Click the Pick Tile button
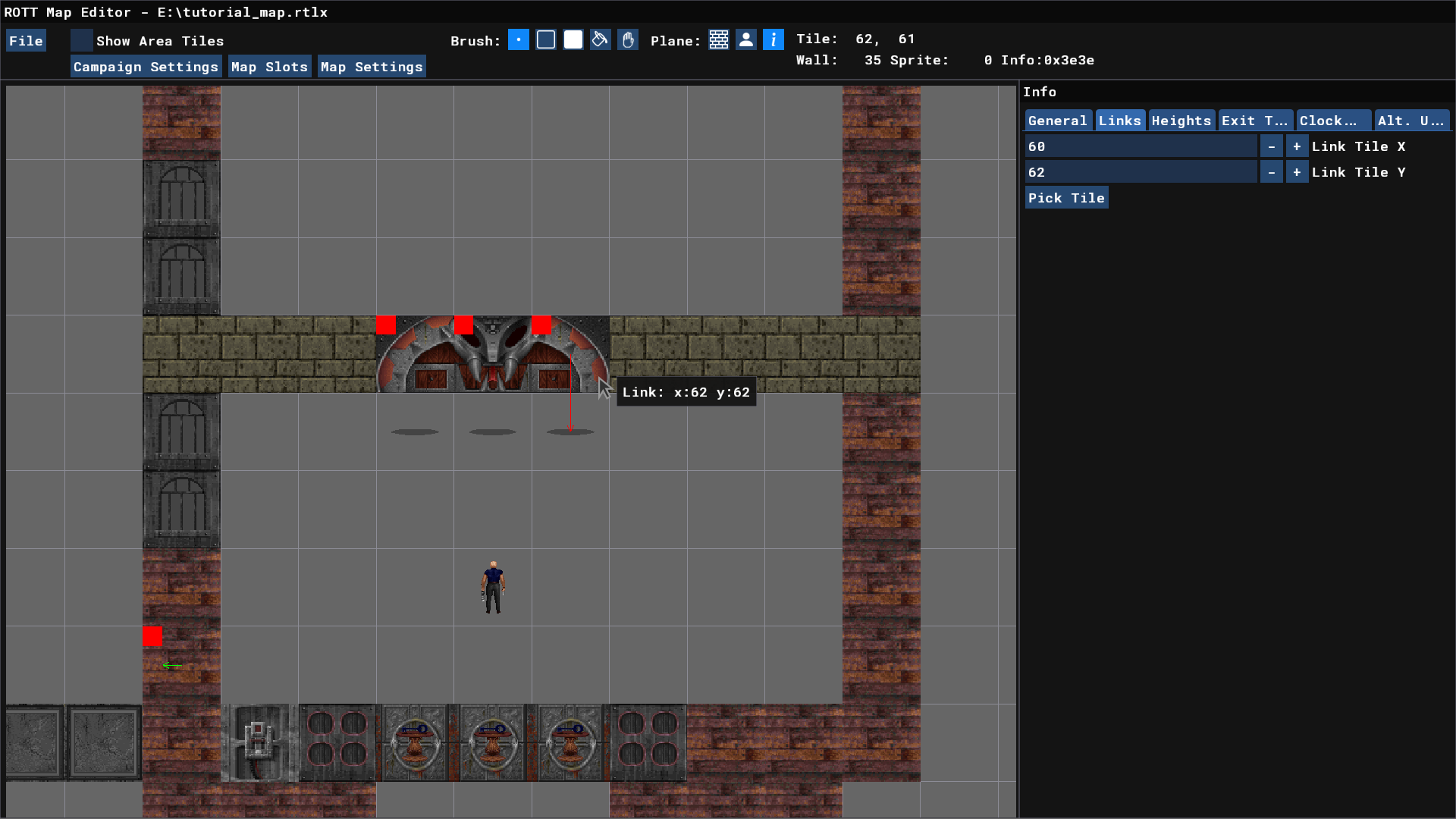This screenshot has width=1456, height=819. click(1066, 198)
